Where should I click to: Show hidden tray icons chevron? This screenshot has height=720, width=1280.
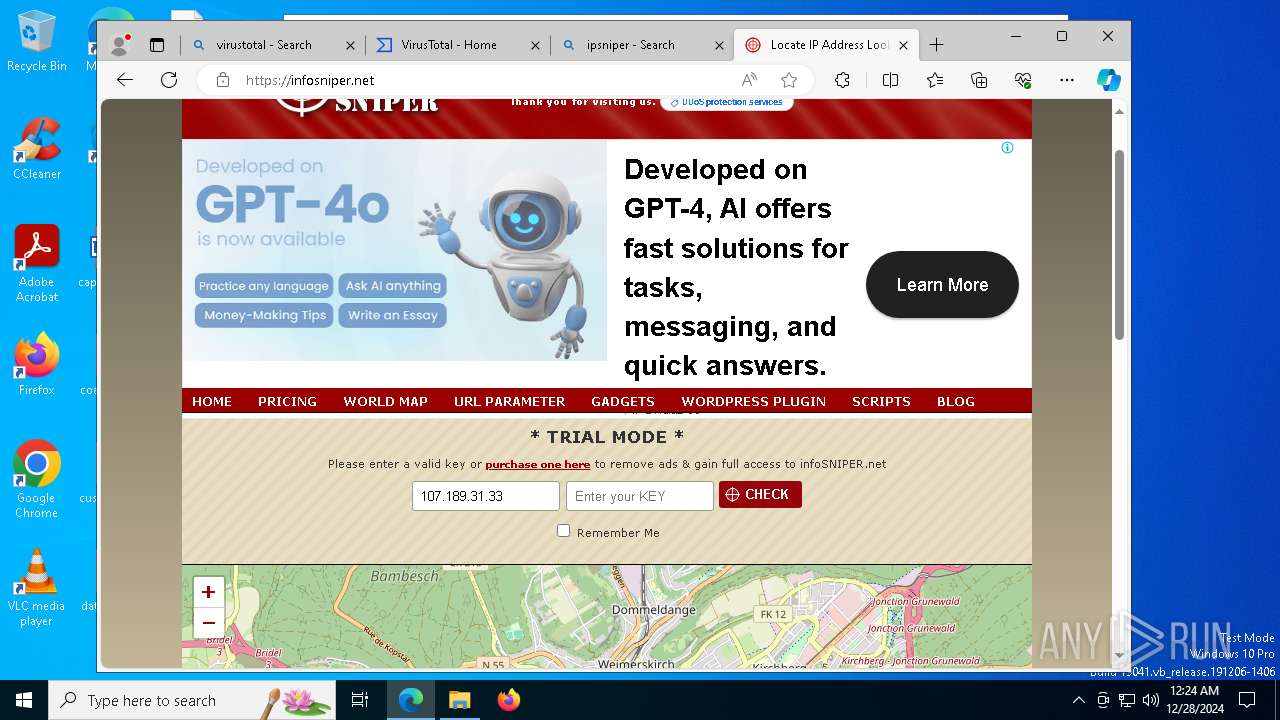(1080, 700)
